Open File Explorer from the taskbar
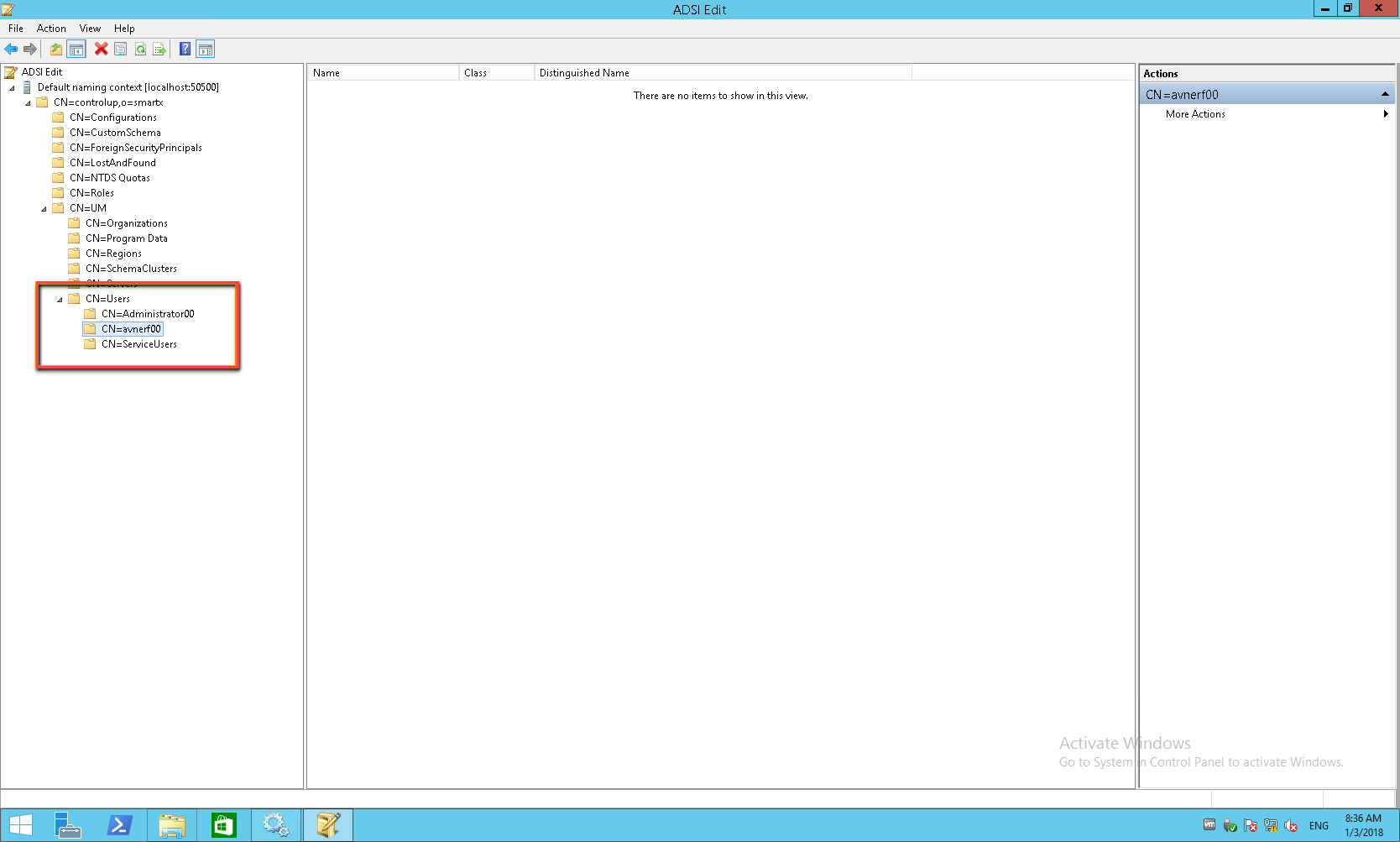Viewport: 1400px width, 842px height. pos(172,825)
